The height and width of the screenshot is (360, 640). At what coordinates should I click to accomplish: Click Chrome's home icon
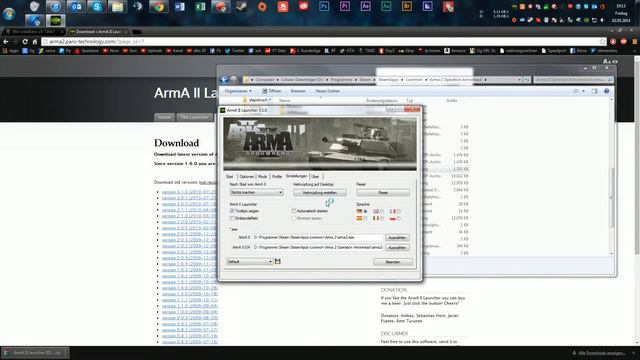(35, 42)
